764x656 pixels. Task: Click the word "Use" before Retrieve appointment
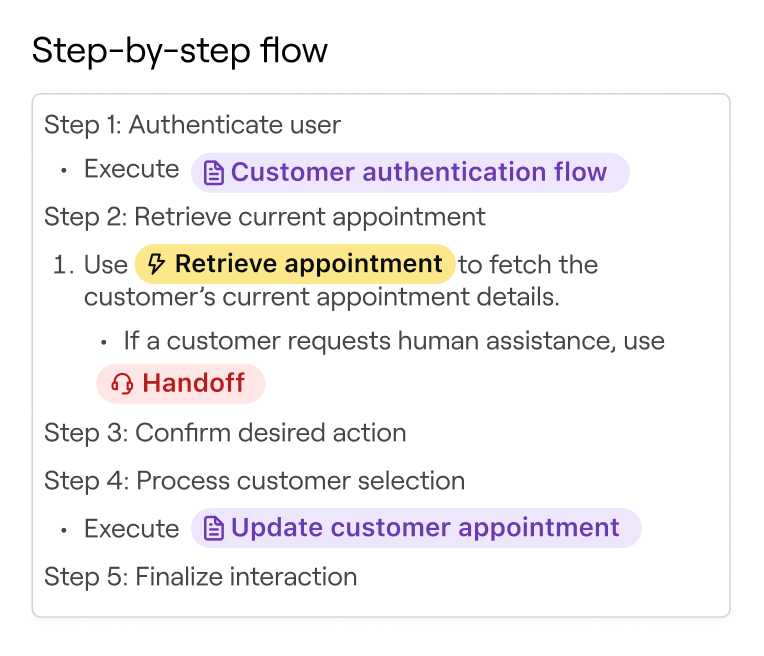105,265
